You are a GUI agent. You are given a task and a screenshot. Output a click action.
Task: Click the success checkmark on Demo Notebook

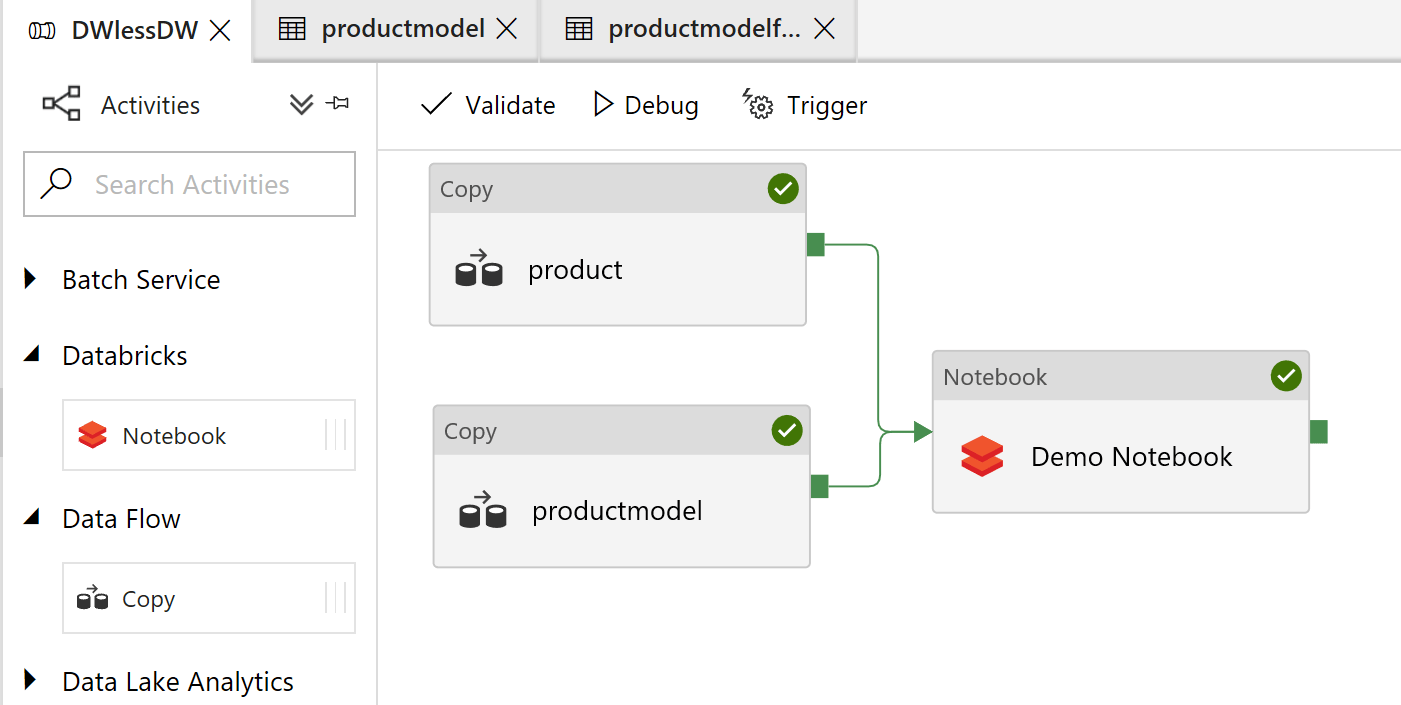[x=1286, y=376]
